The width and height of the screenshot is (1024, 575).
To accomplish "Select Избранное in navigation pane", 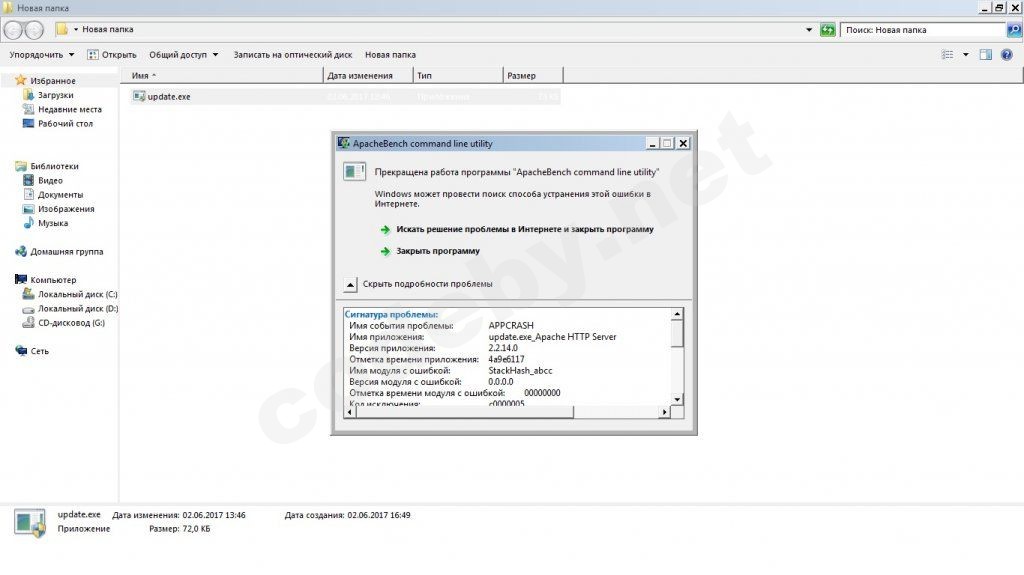I will pos(53,80).
